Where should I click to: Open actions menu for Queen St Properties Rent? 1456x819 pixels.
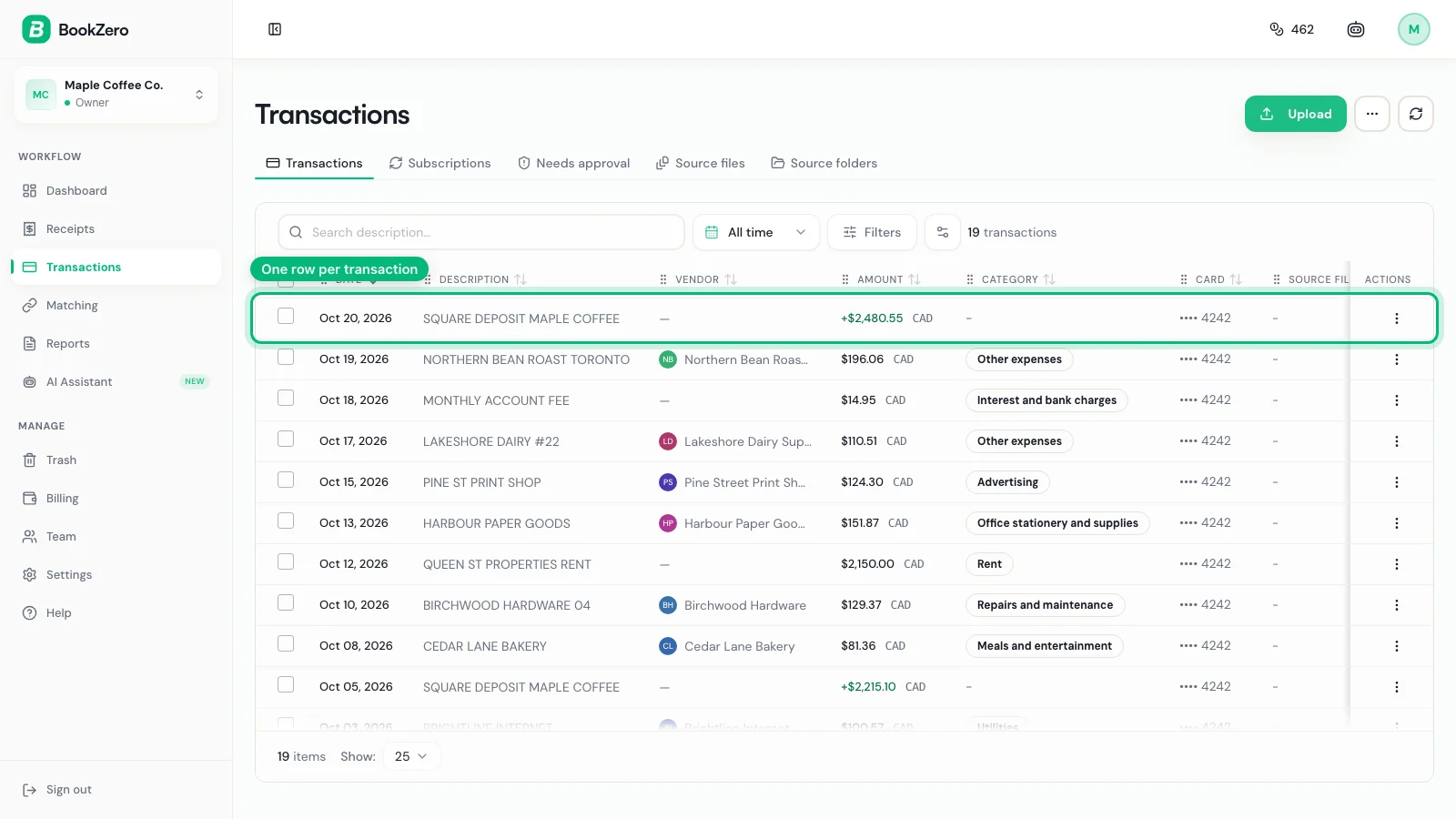(x=1397, y=564)
